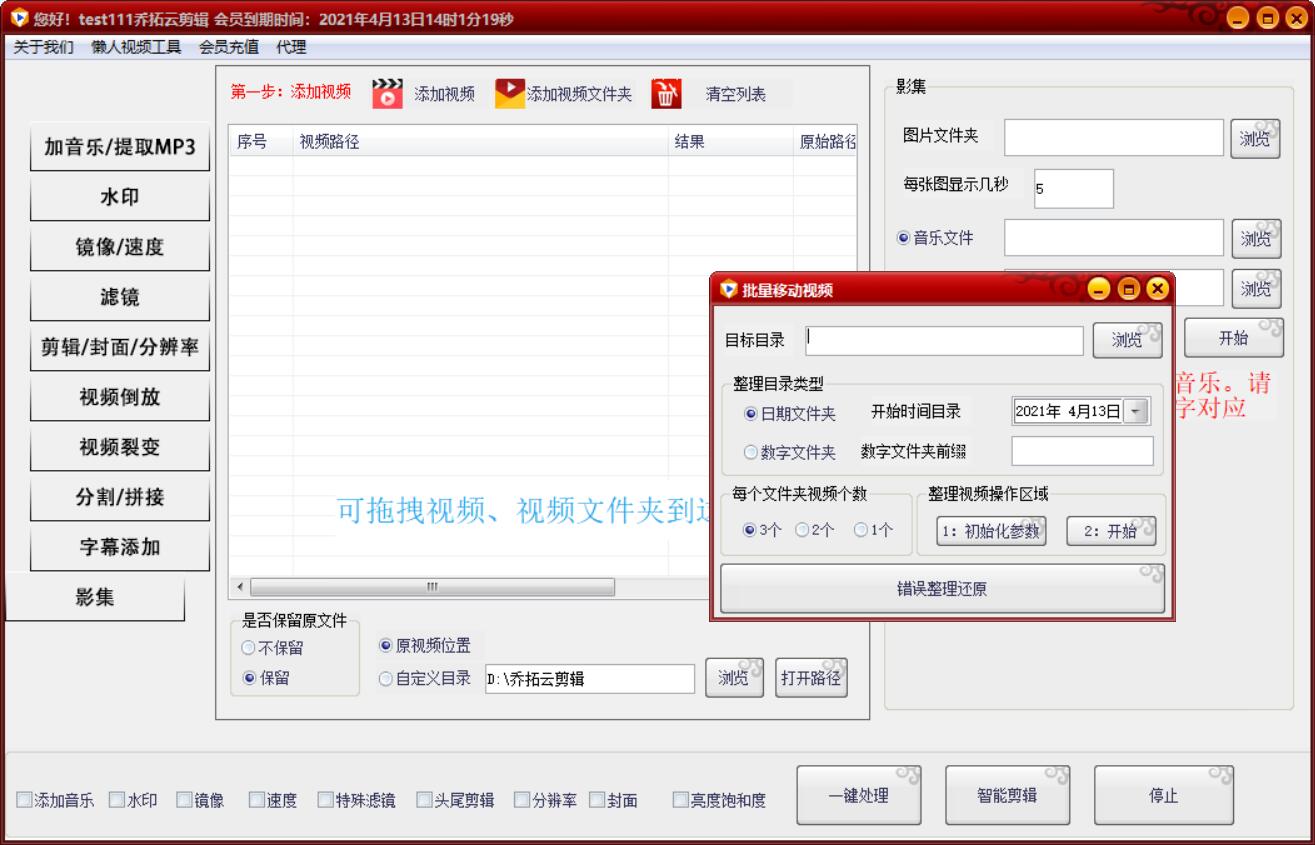Click the video list horizontal scrollbar
The width and height of the screenshot is (1315, 845).
click(433, 587)
